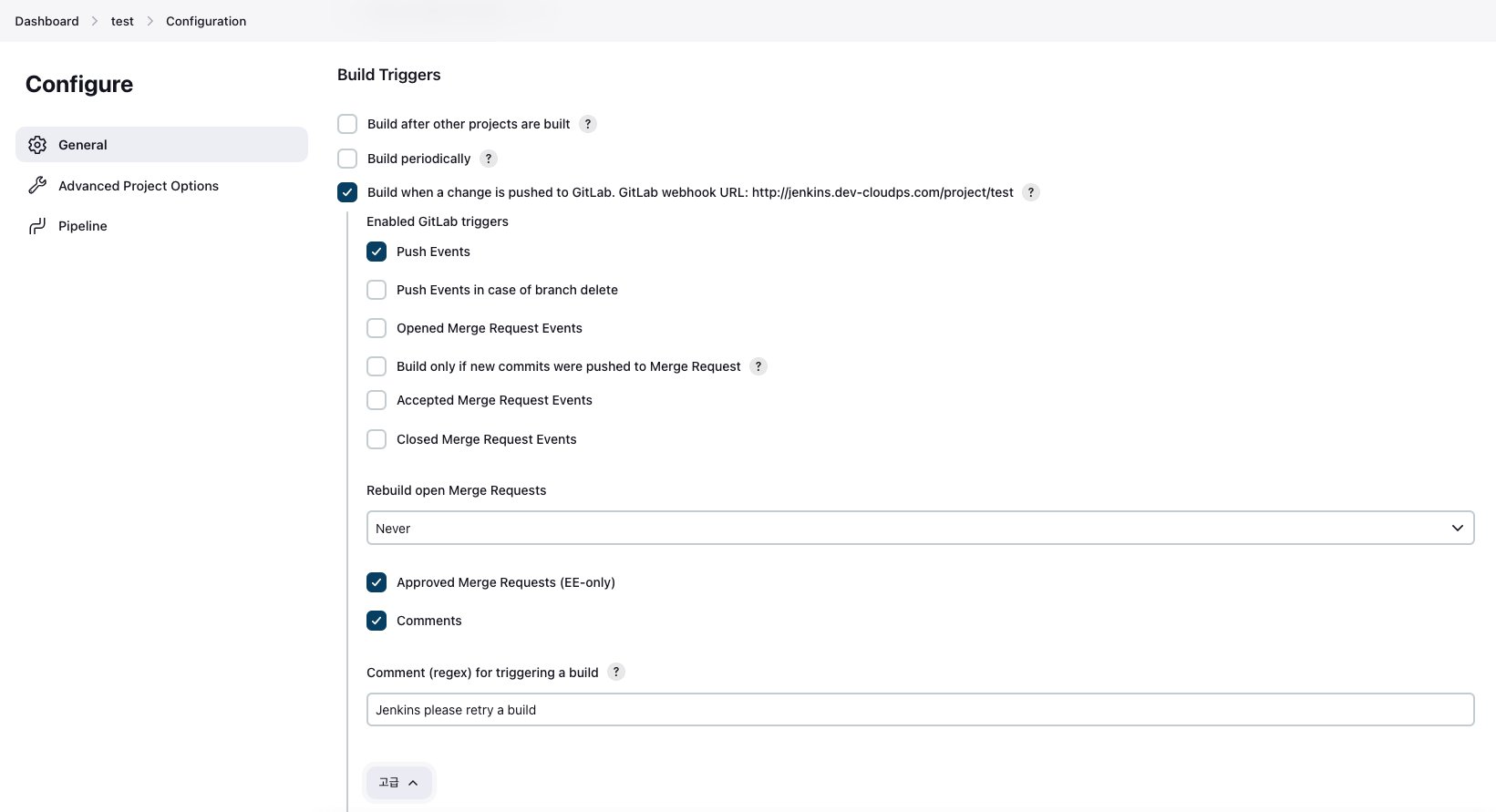
Task: Open help for Comment regex field
Action: [616, 673]
